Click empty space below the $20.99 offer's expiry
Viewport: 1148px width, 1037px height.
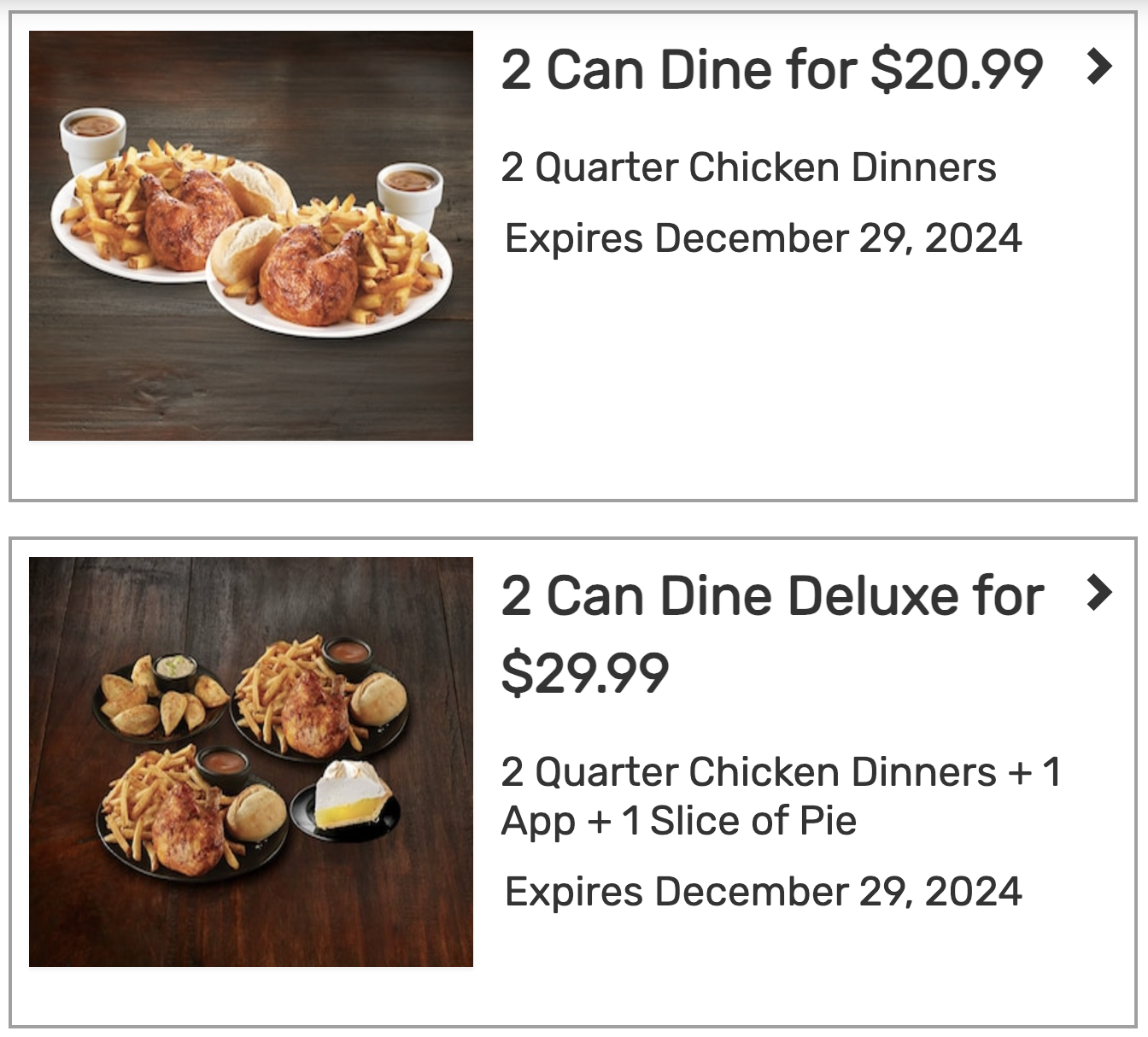[803, 367]
